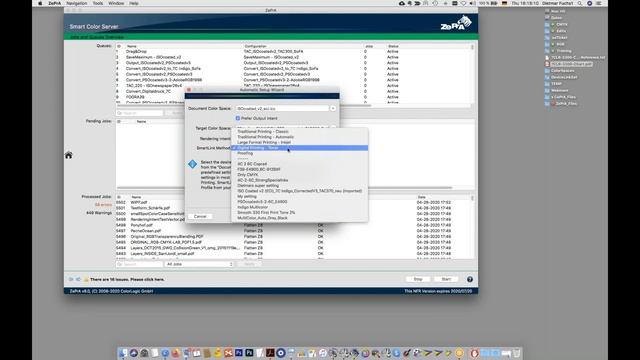Click the processed jobs search field

point(140,264)
